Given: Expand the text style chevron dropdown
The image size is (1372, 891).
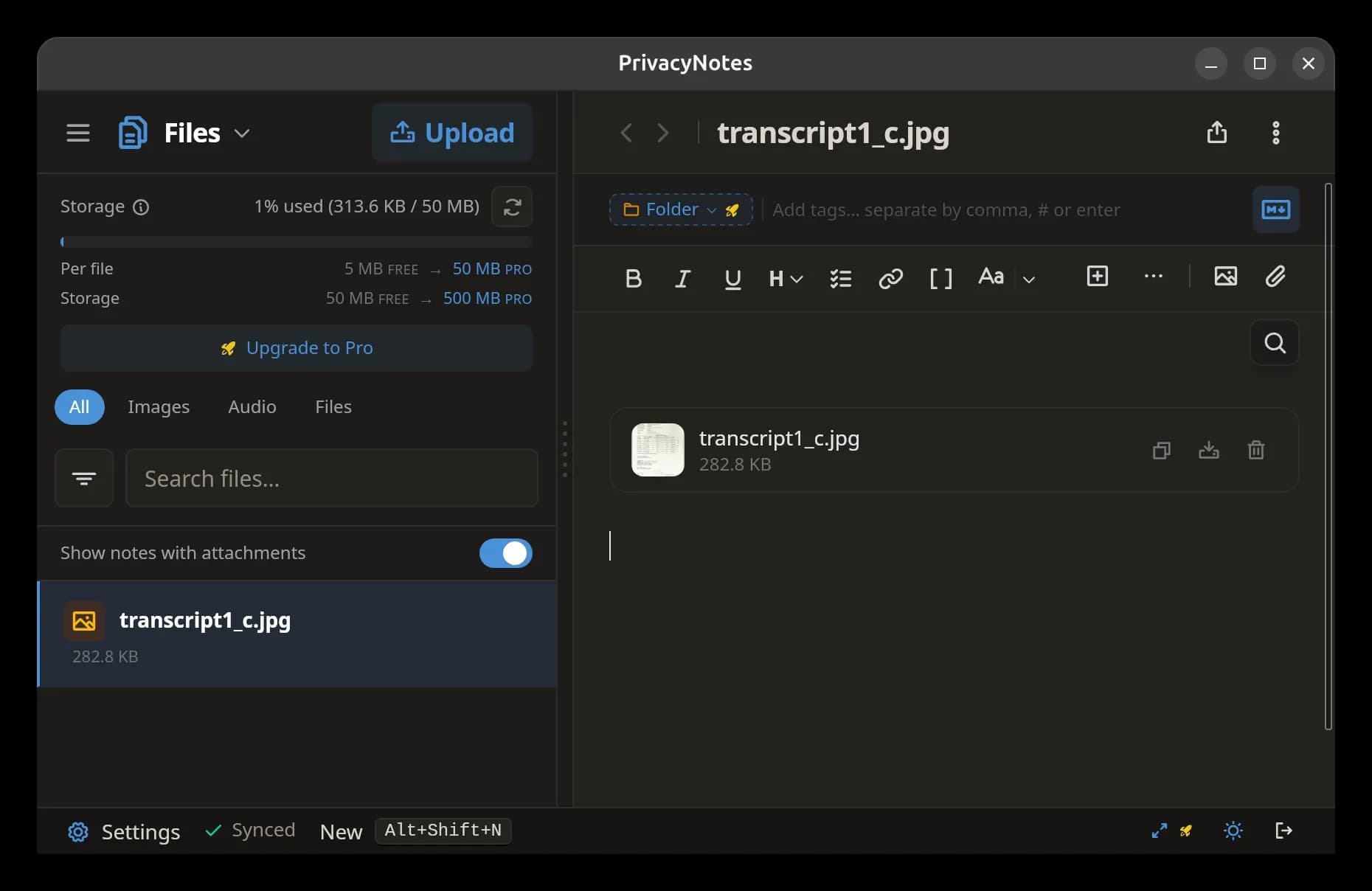Looking at the screenshot, I should [1029, 279].
